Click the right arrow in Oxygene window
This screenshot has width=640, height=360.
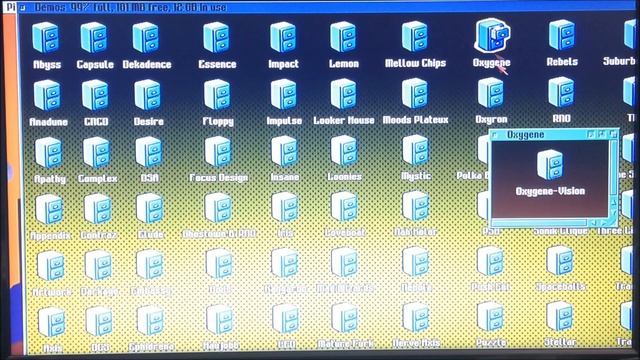coord(604,222)
